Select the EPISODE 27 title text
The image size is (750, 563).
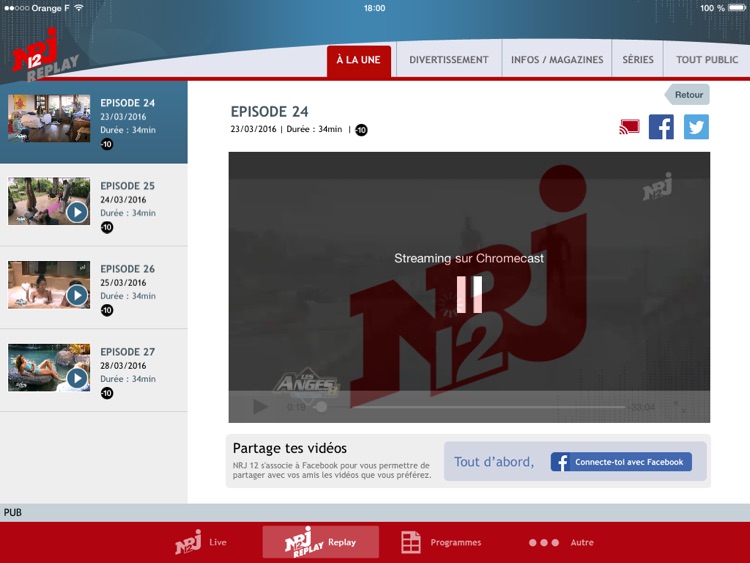click(127, 352)
